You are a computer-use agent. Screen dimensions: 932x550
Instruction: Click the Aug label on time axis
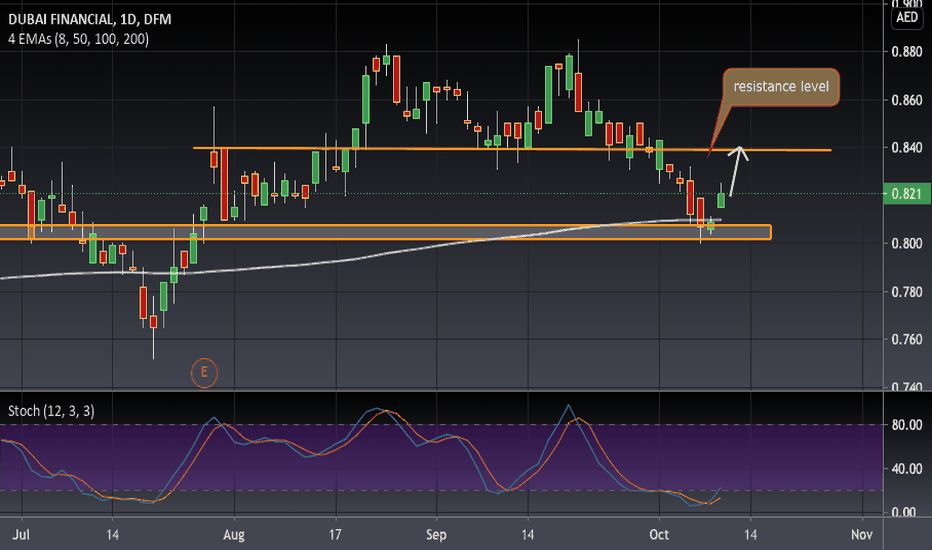[x=234, y=535]
